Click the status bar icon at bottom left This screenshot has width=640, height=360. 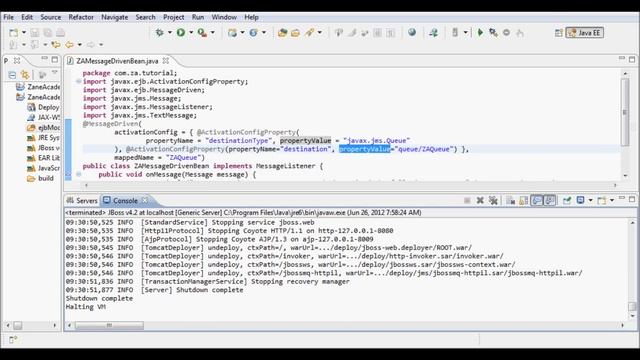(x=13, y=339)
